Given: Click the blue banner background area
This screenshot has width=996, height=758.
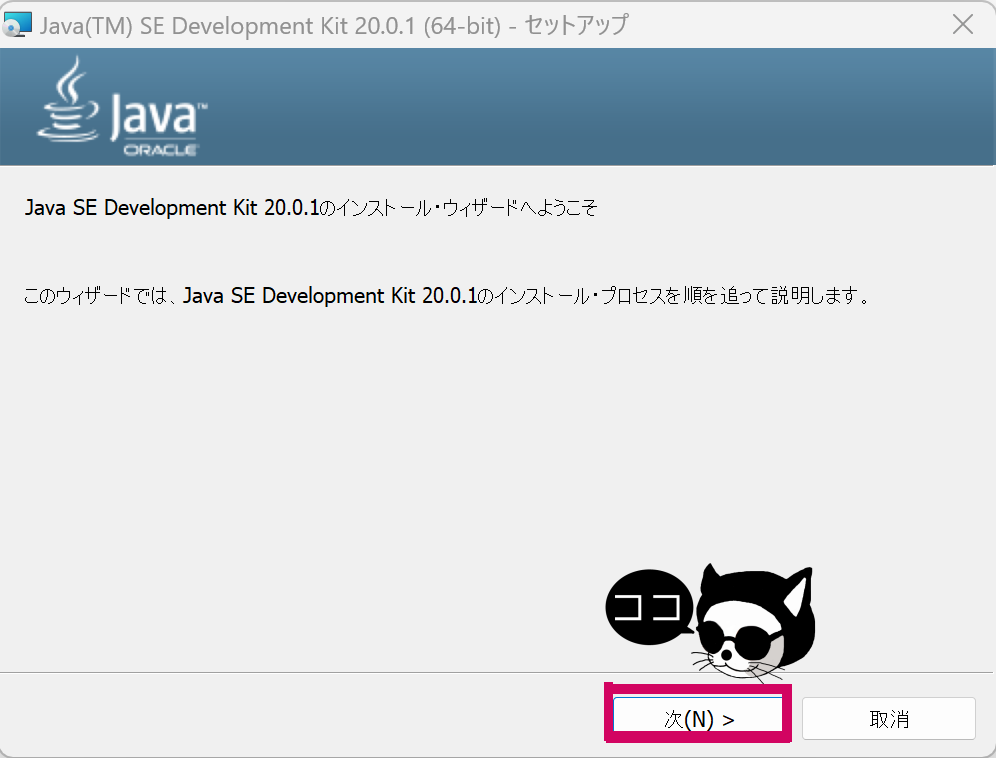Looking at the screenshot, I should [600, 105].
